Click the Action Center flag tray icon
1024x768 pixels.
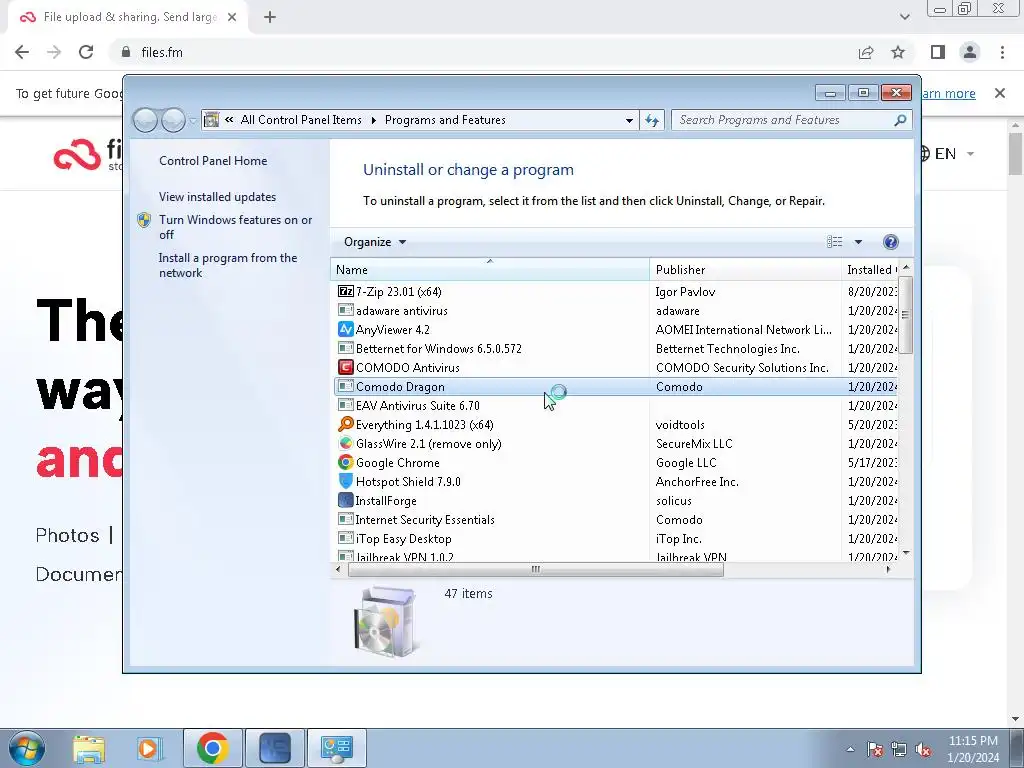point(875,750)
